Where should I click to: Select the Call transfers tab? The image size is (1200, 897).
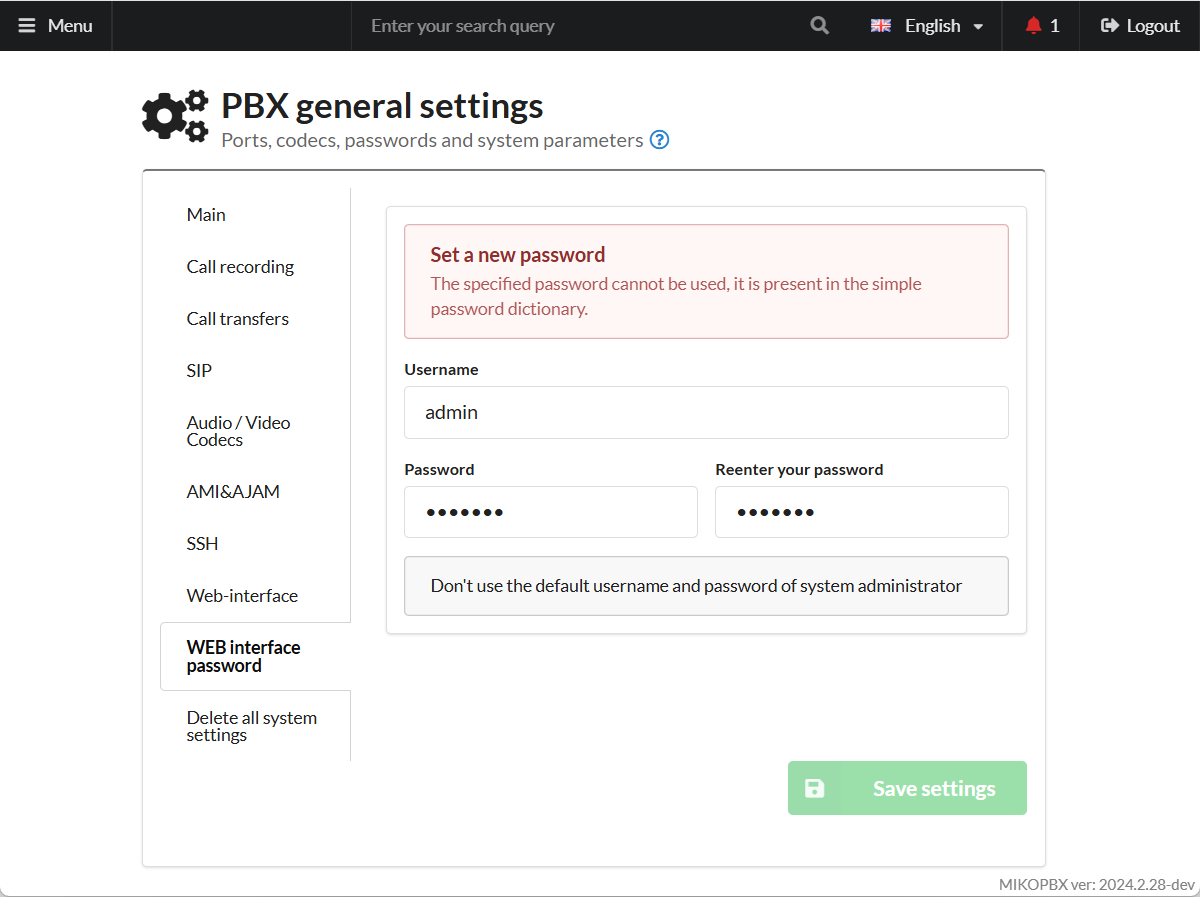point(237,319)
